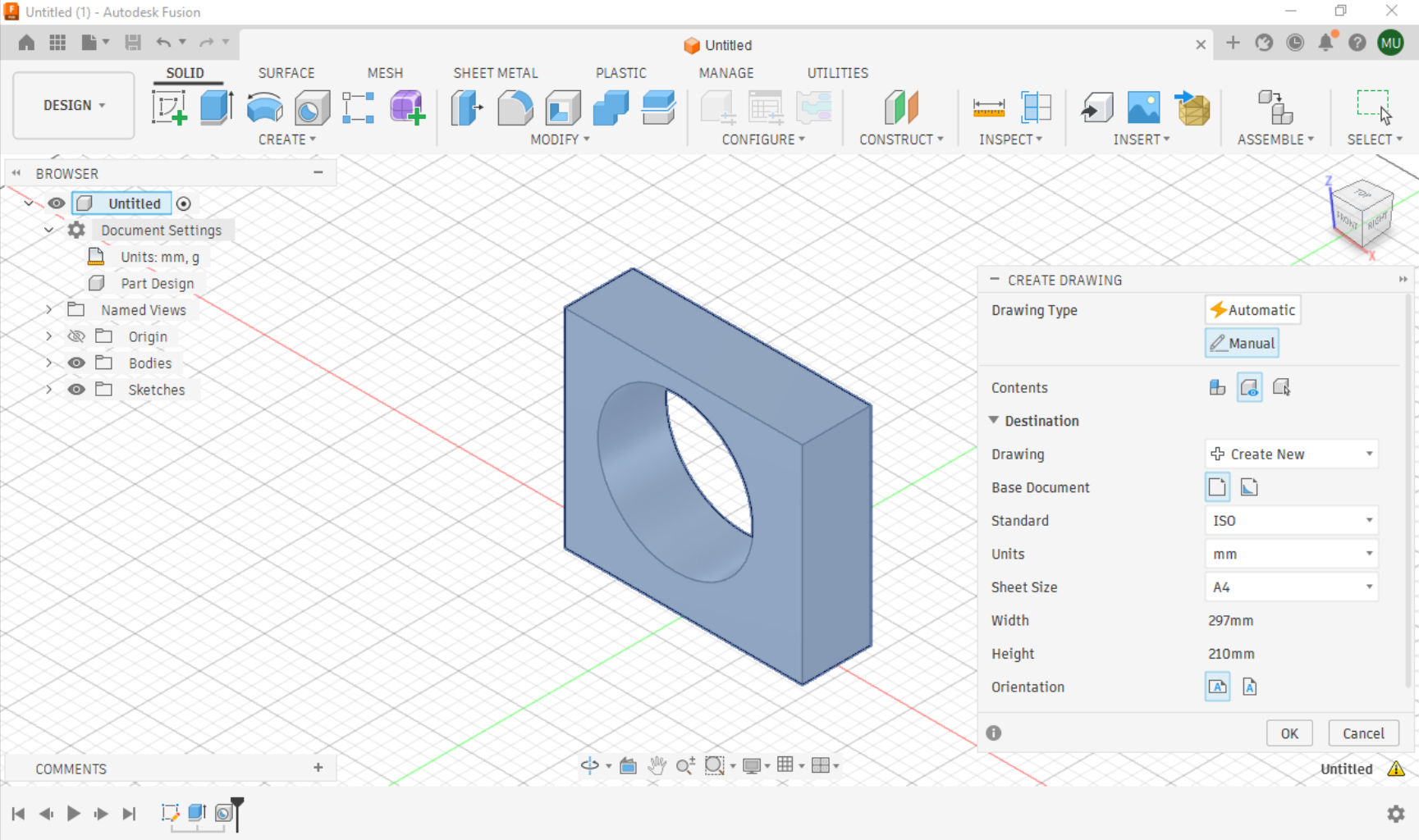Click the Insert Mesh icon
1419x840 pixels.
pyautogui.click(x=1192, y=107)
